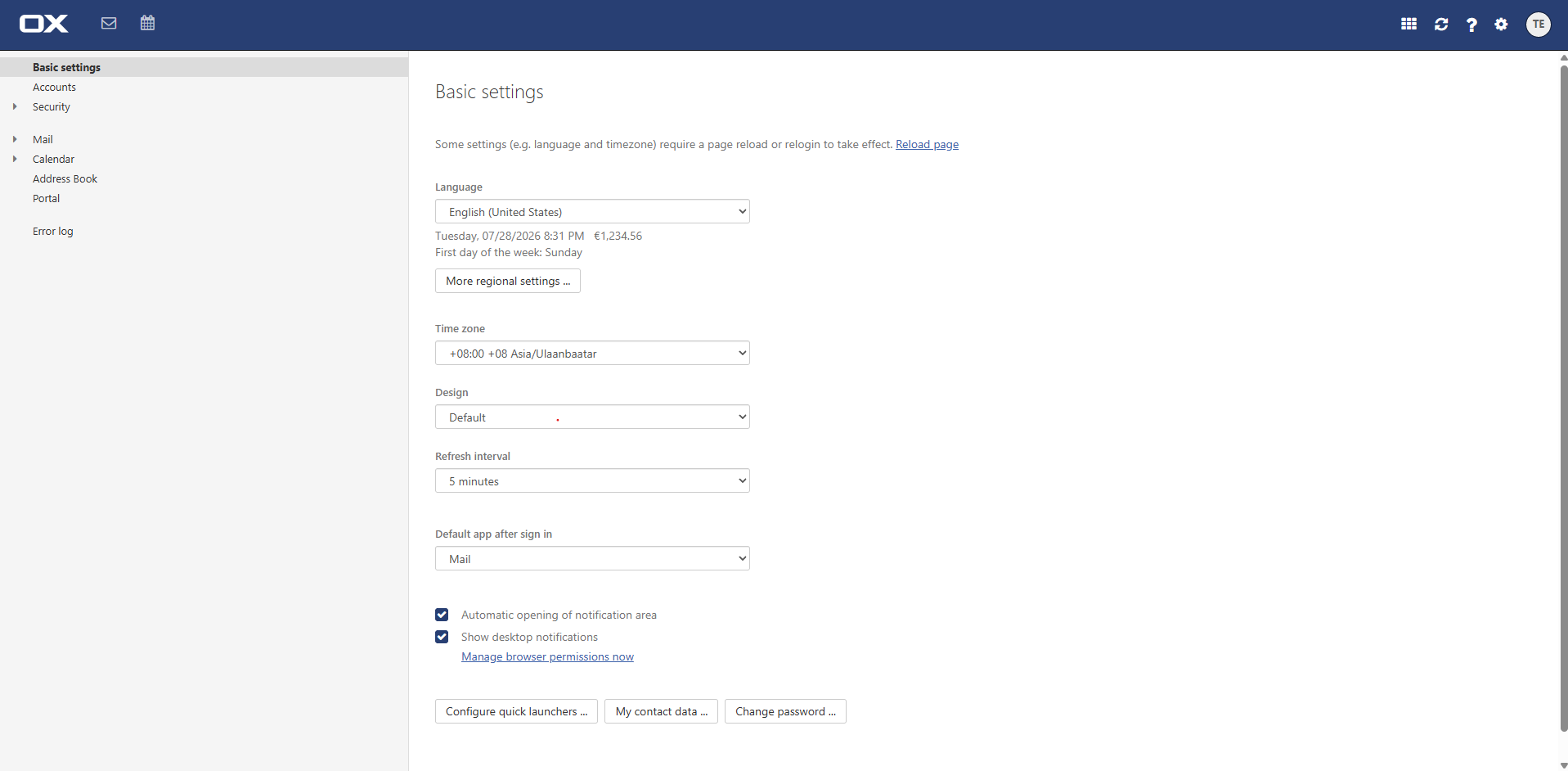Viewport: 1568px width, 771px height.
Task: Open the Calendar app icon
Action: (147, 23)
